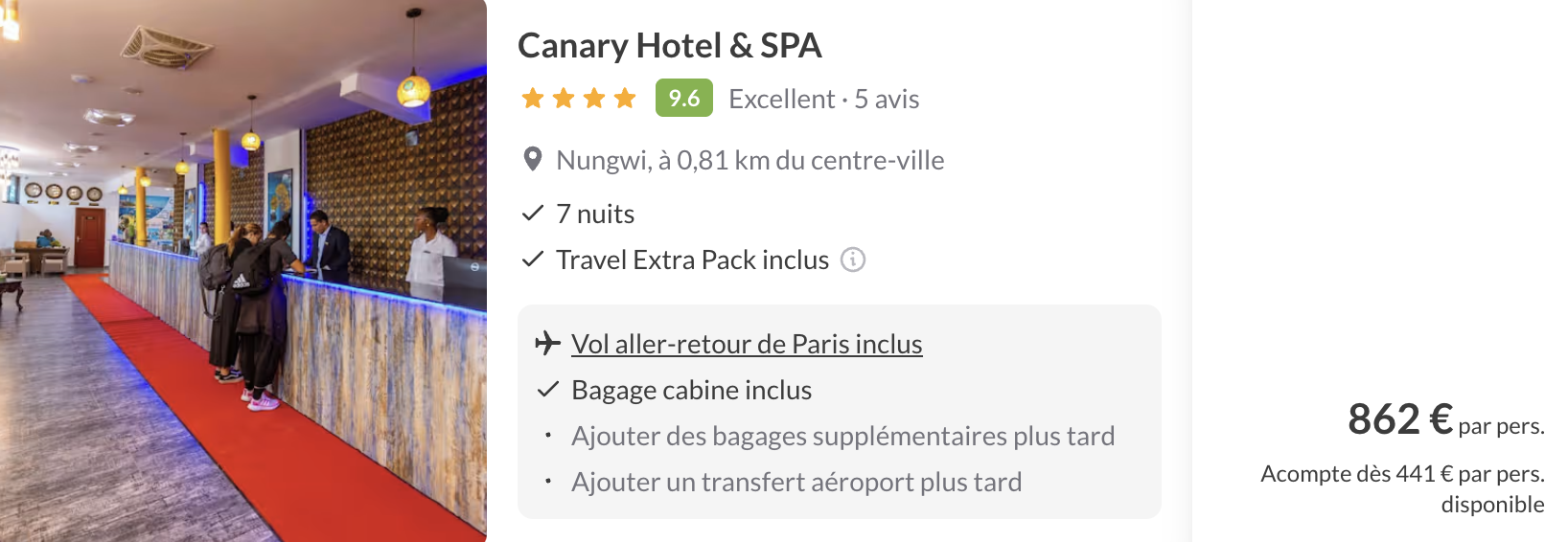Click the fourth orange rating star

click(x=625, y=99)
